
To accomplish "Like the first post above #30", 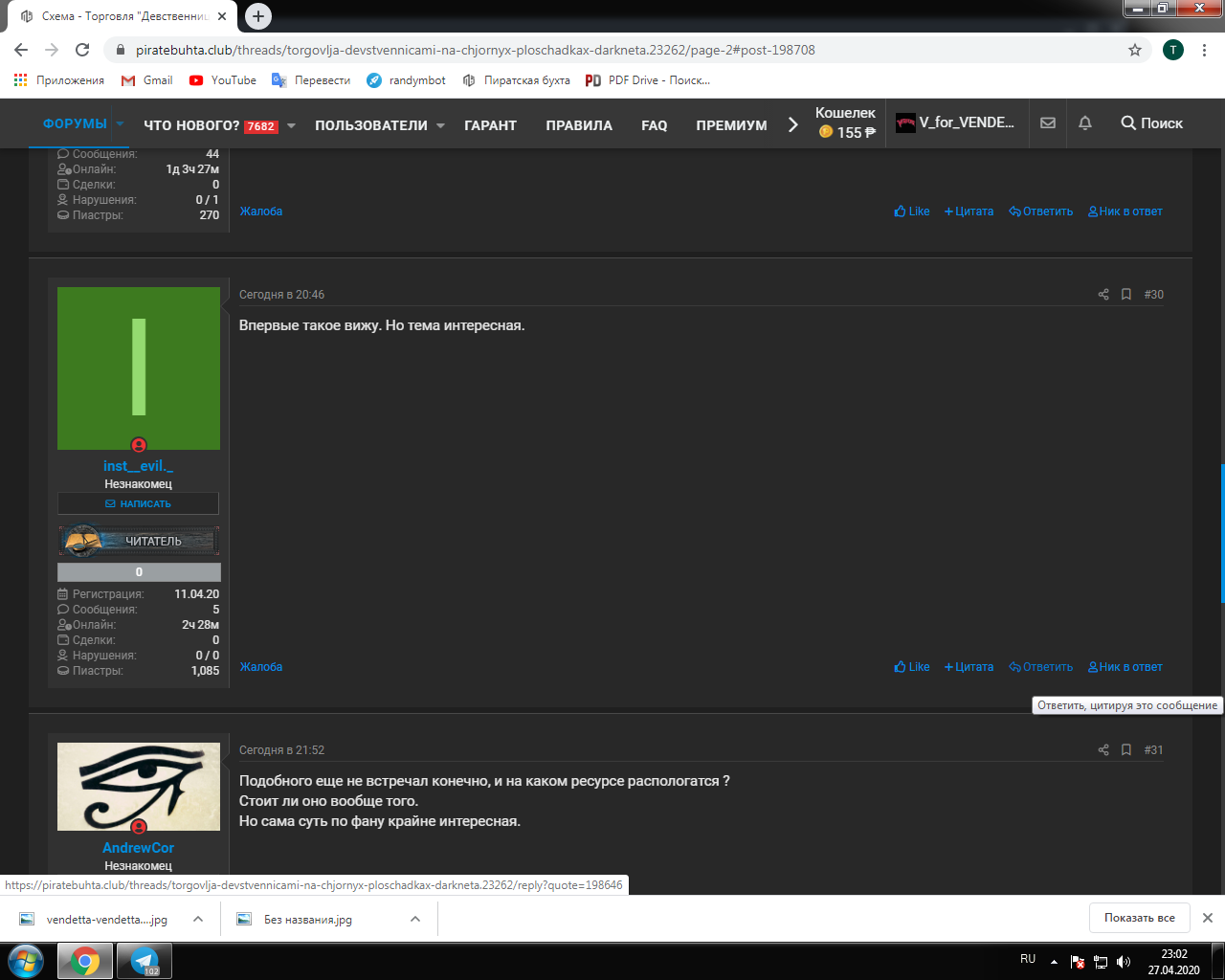I will (x=912, y=212).
